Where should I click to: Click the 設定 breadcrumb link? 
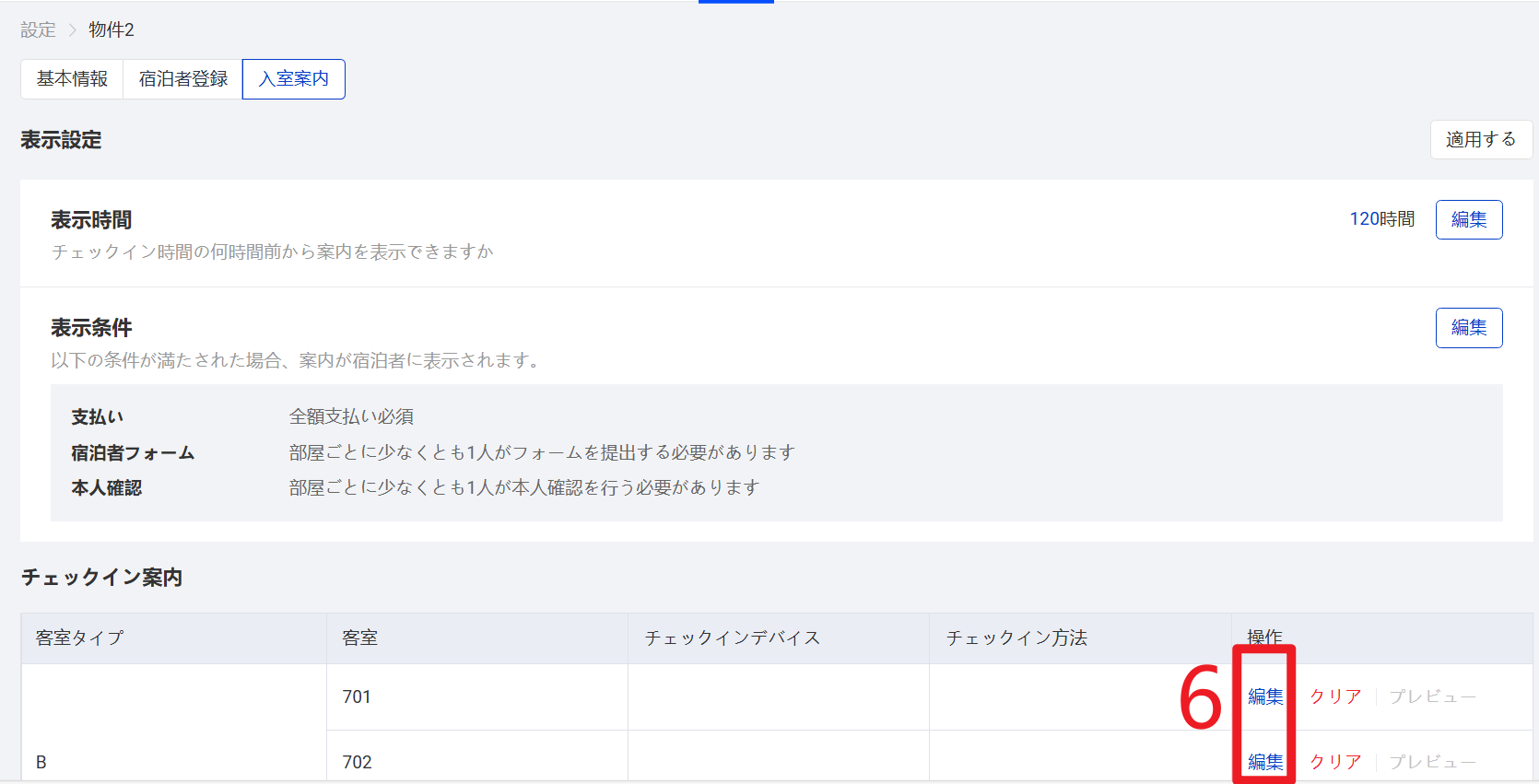(38, 30)
